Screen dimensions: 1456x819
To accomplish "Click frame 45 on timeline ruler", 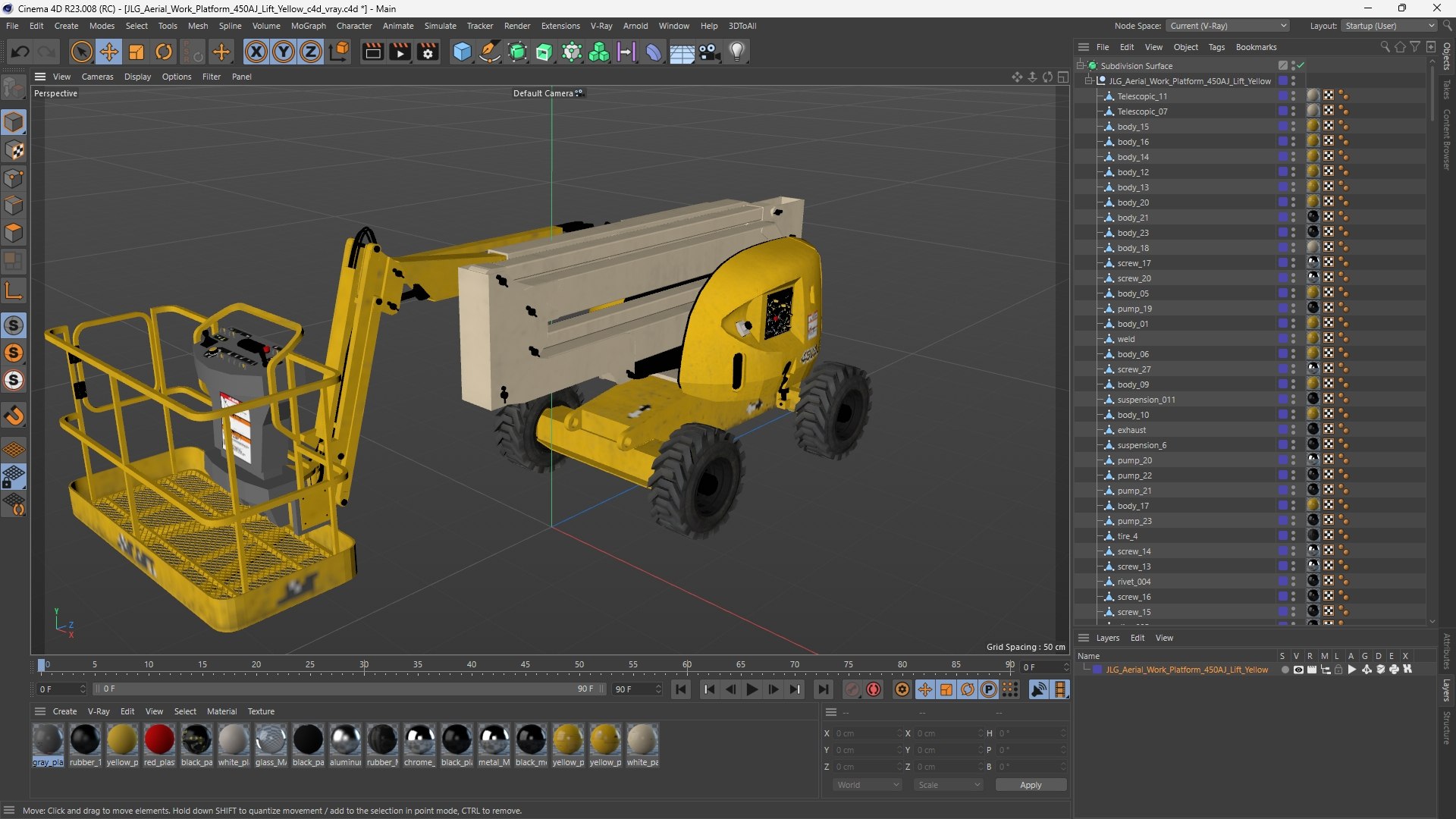I will pyautogui.click(x=525, y=665).
